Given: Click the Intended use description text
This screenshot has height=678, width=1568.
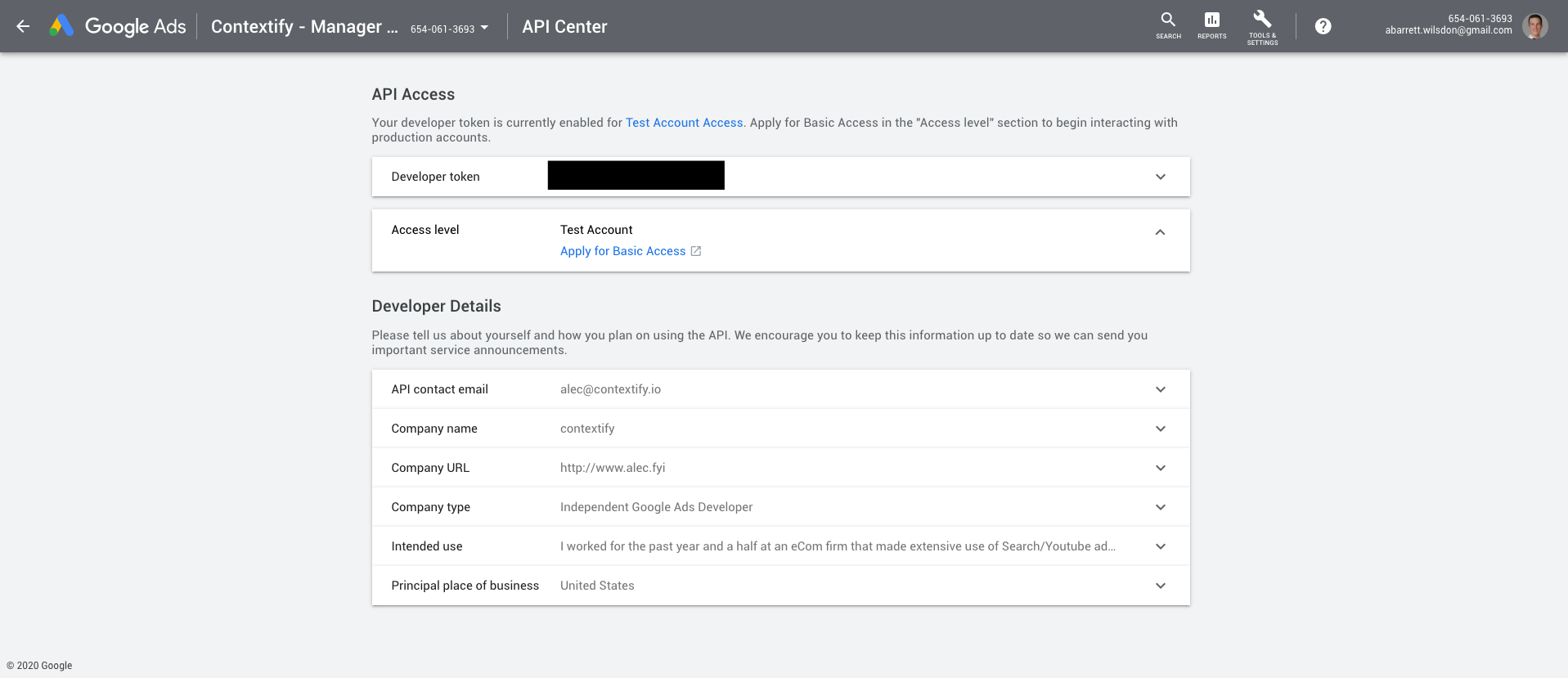Looking at the screenshot, I should pyautogui.click(x=838, y=546).
